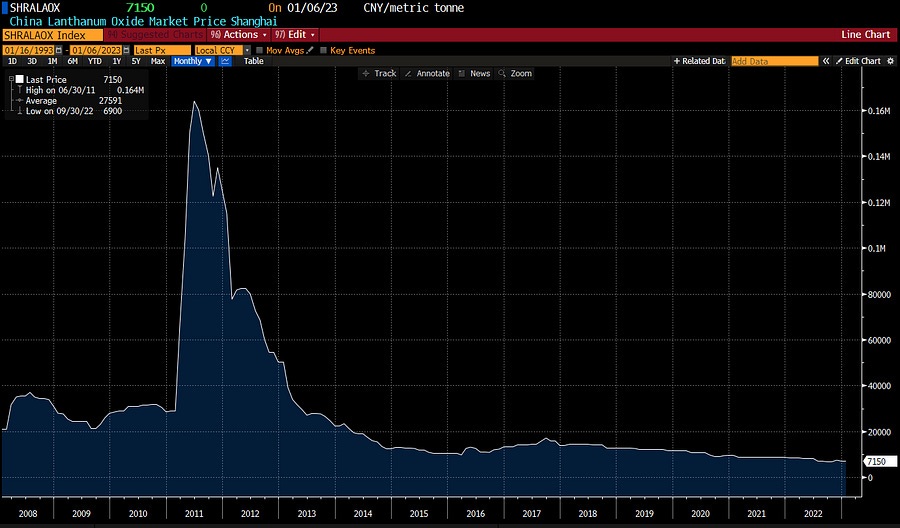Select the Max time range

[158, 61]
